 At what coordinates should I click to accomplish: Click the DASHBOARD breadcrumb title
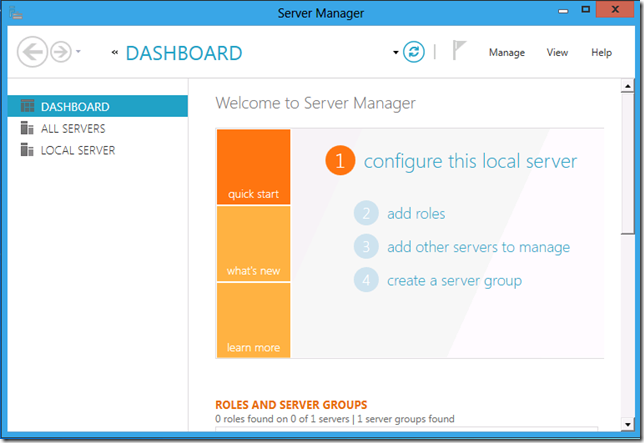(184, 53)
